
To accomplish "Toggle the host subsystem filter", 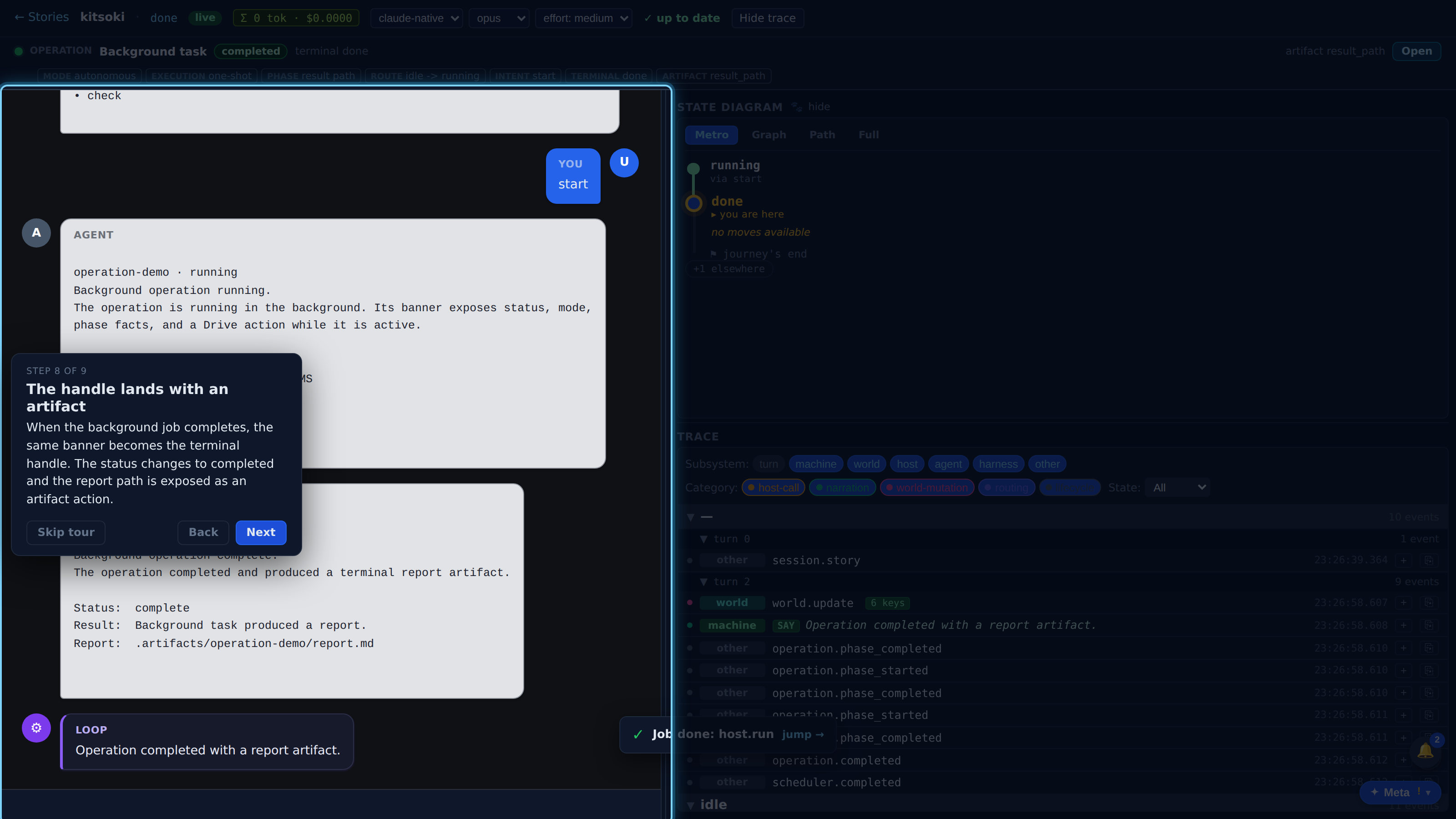I will (x=907, y=464).
